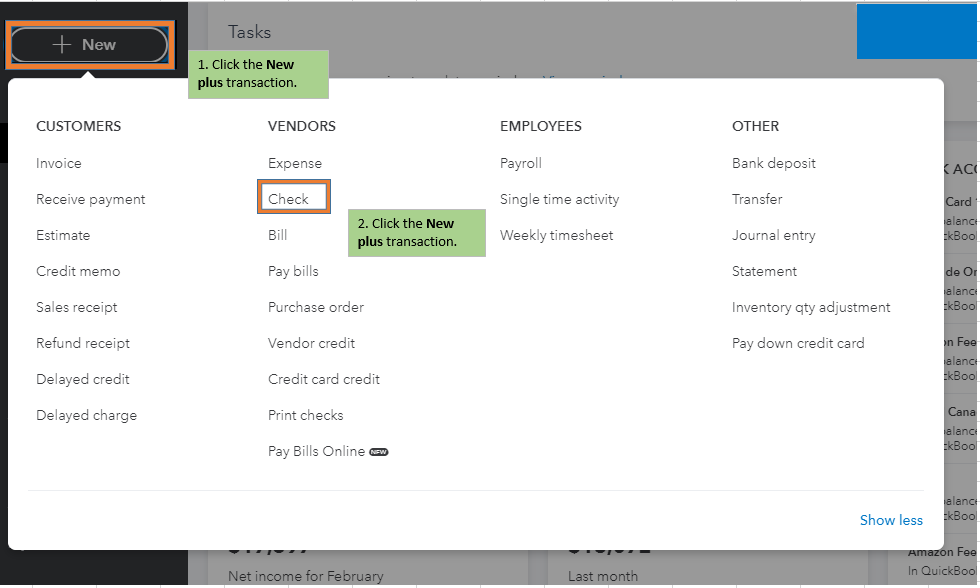980x588 pixels.
Task: Open Bank deposit option
Action: coord(774,163)
